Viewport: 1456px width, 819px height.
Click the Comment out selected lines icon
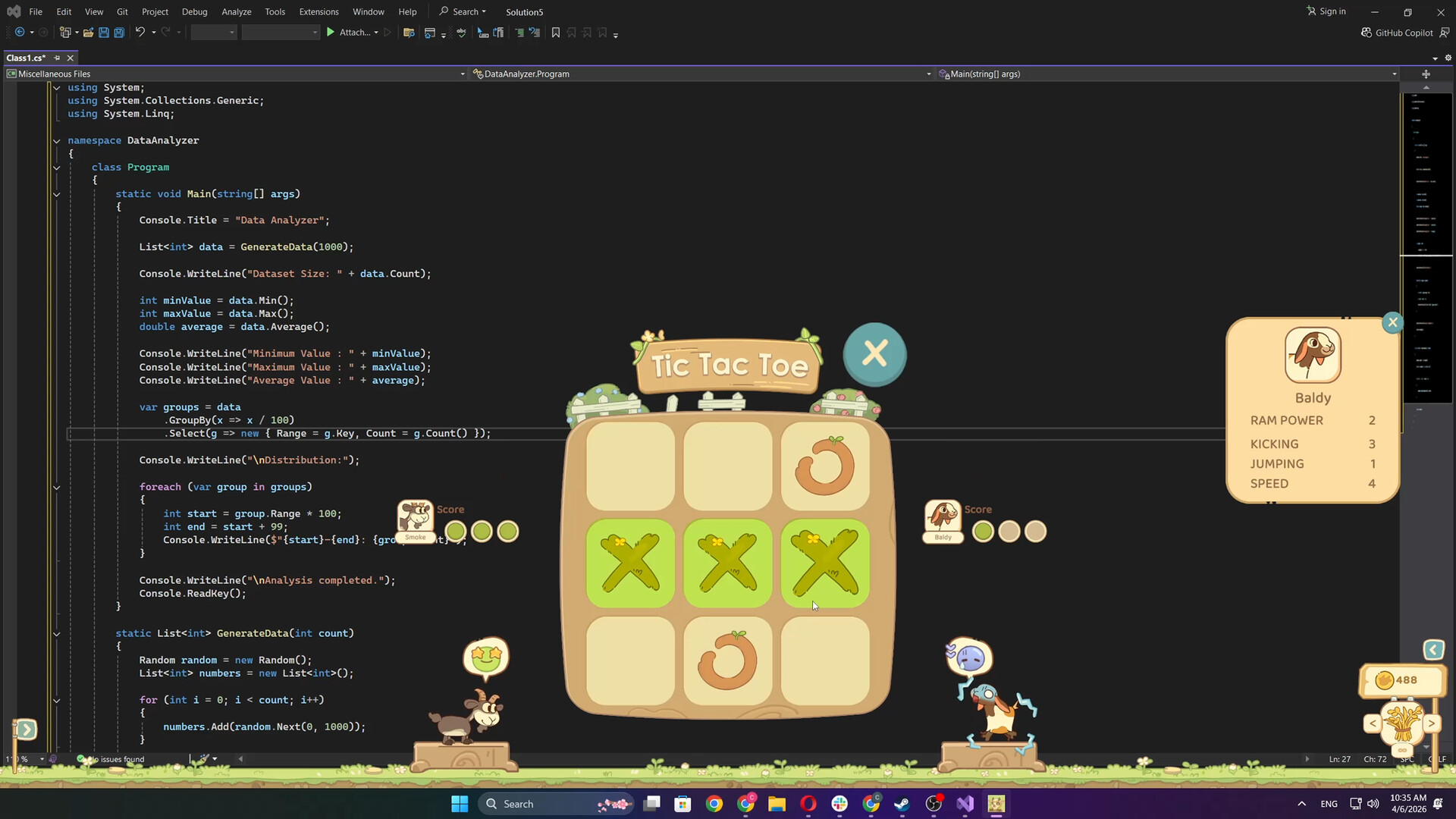tap(519, 33)
